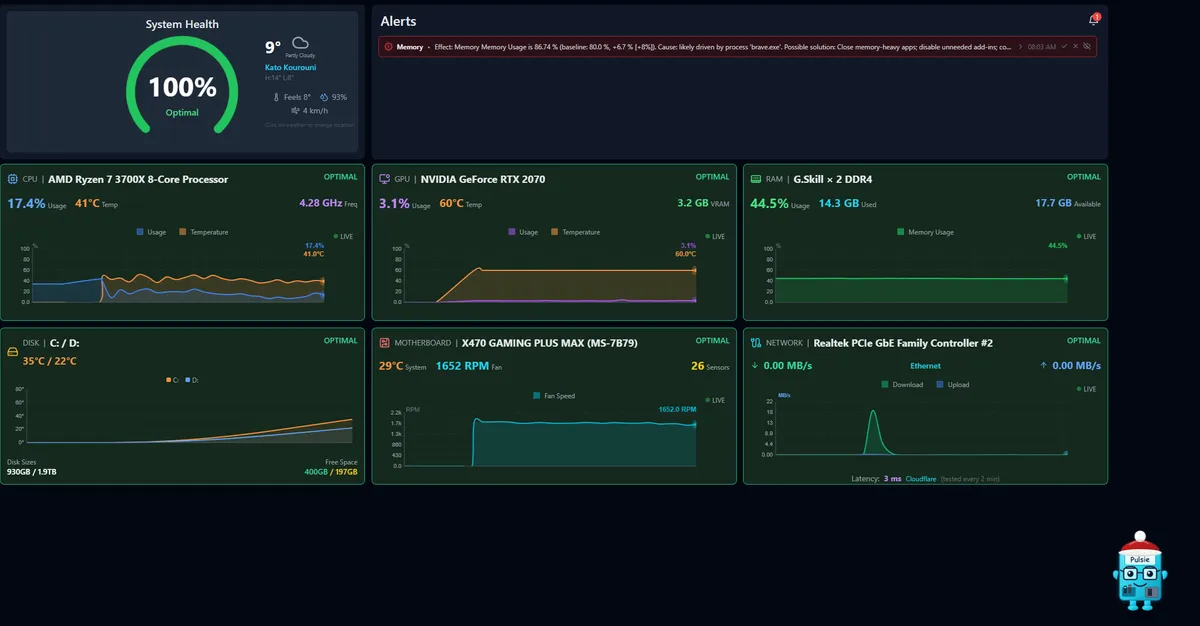Click the 100% System Health gauge

pos(182,88)
